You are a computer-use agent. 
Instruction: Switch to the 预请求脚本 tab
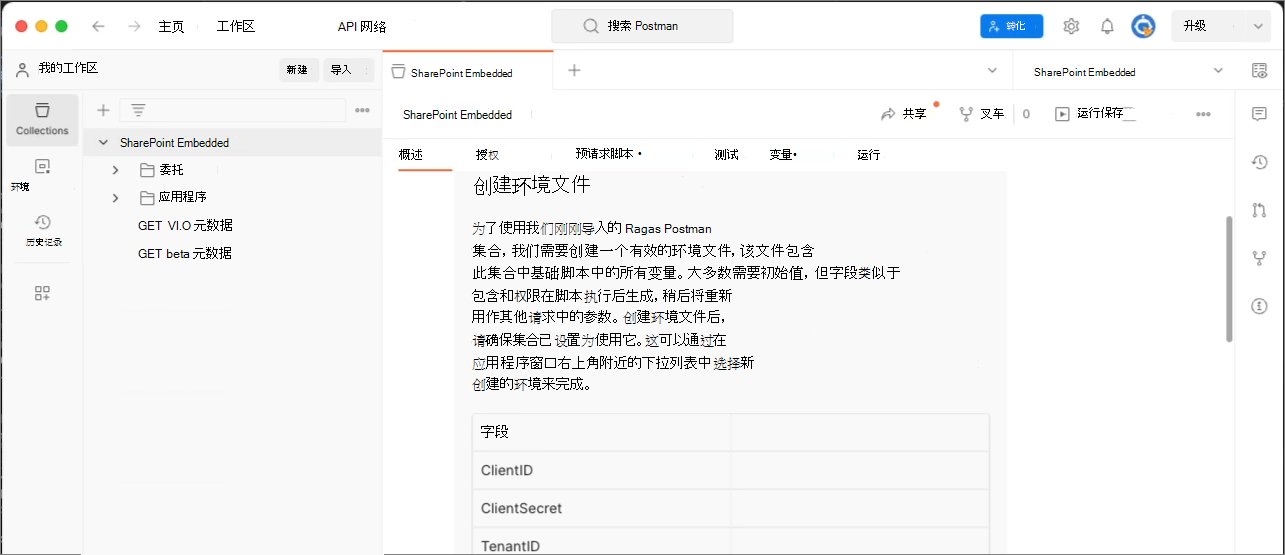click(608, 155)
